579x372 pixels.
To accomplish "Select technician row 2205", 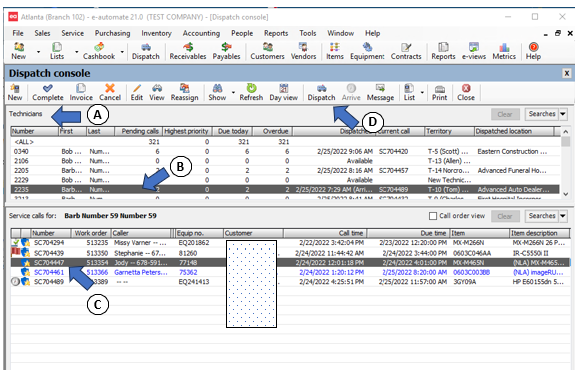I will pos(284,171).
